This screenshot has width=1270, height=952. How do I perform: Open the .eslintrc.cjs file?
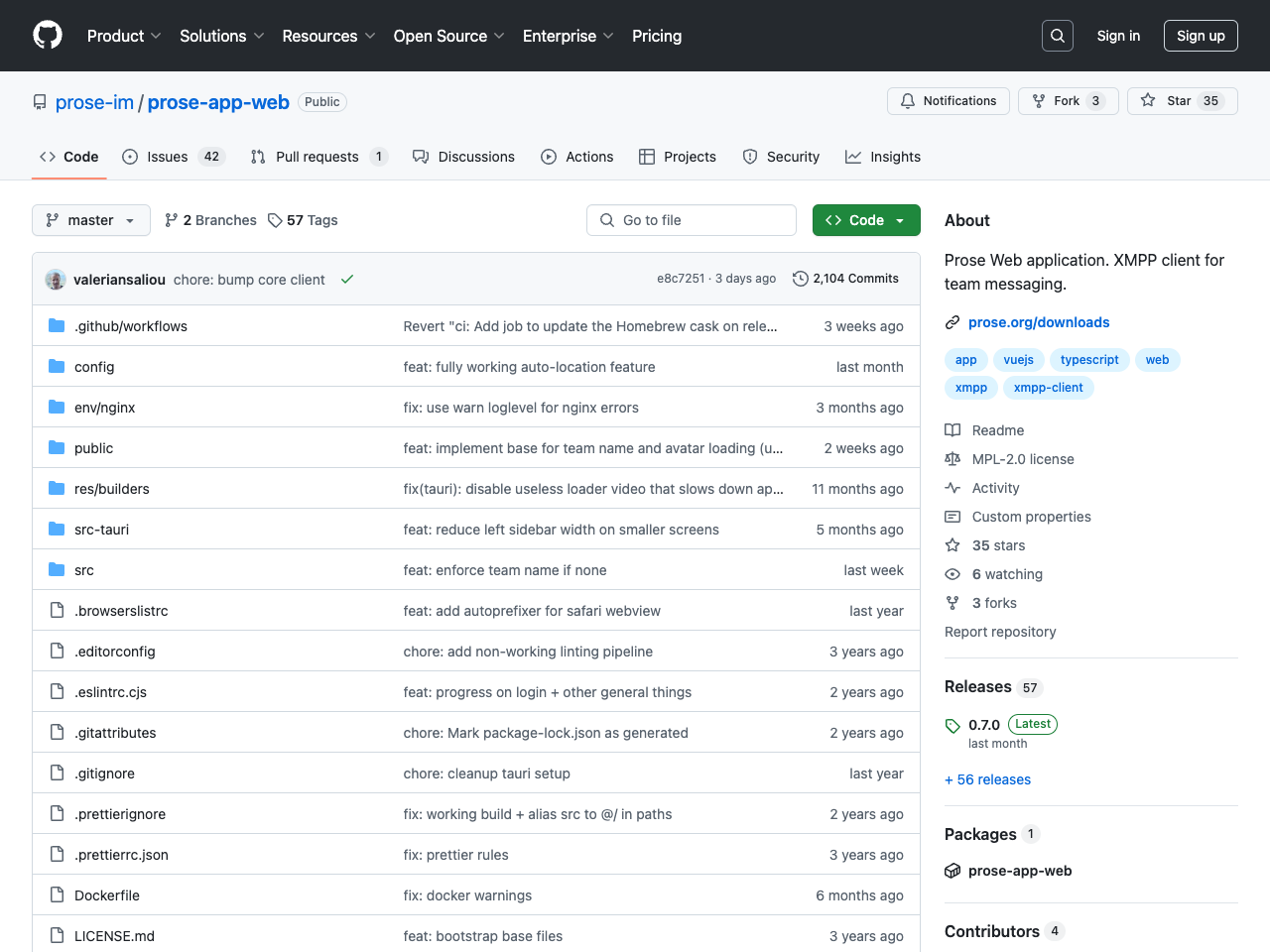pos(110,692)
